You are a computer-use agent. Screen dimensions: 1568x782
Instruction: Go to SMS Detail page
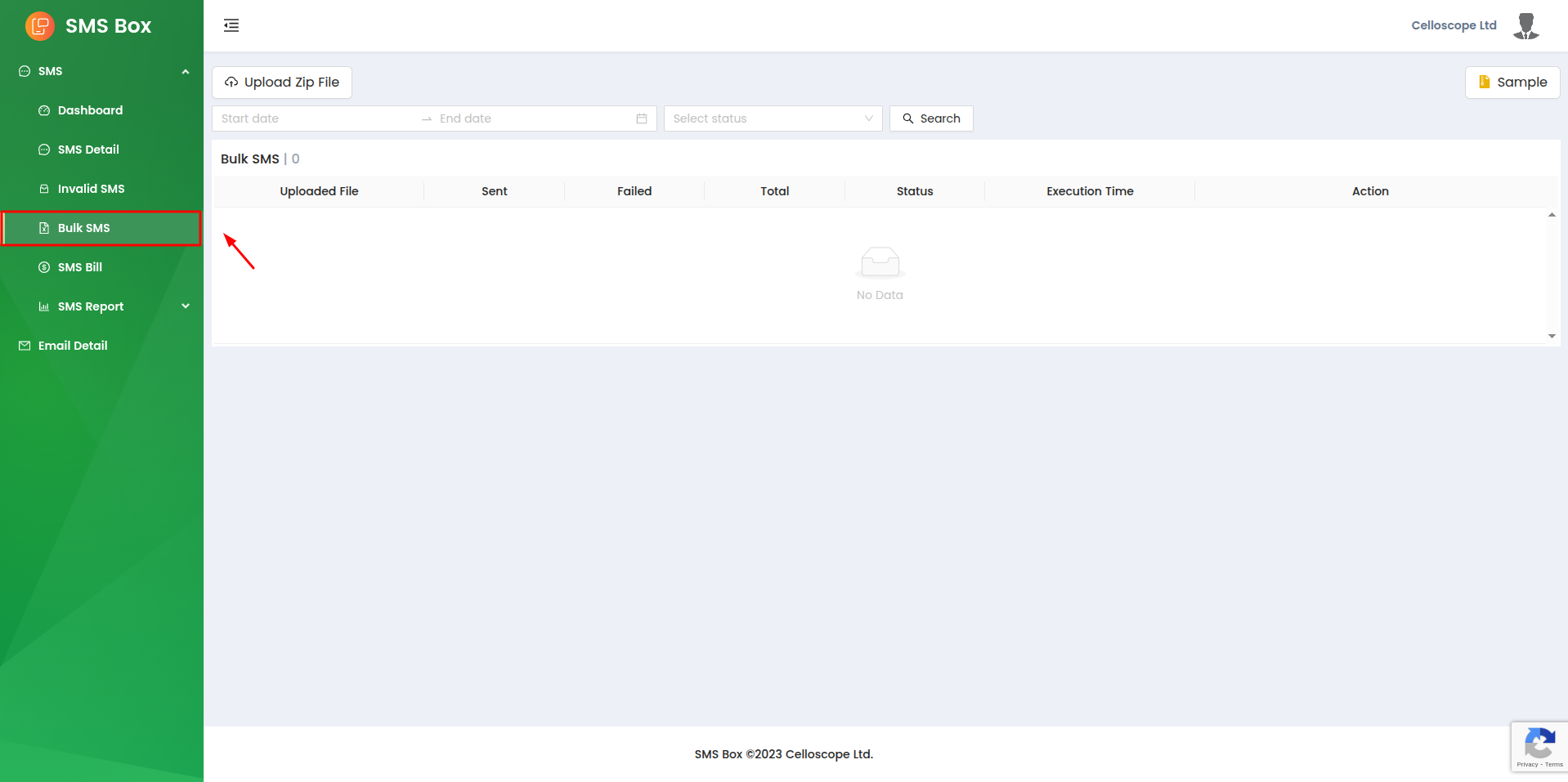point(88,150)
